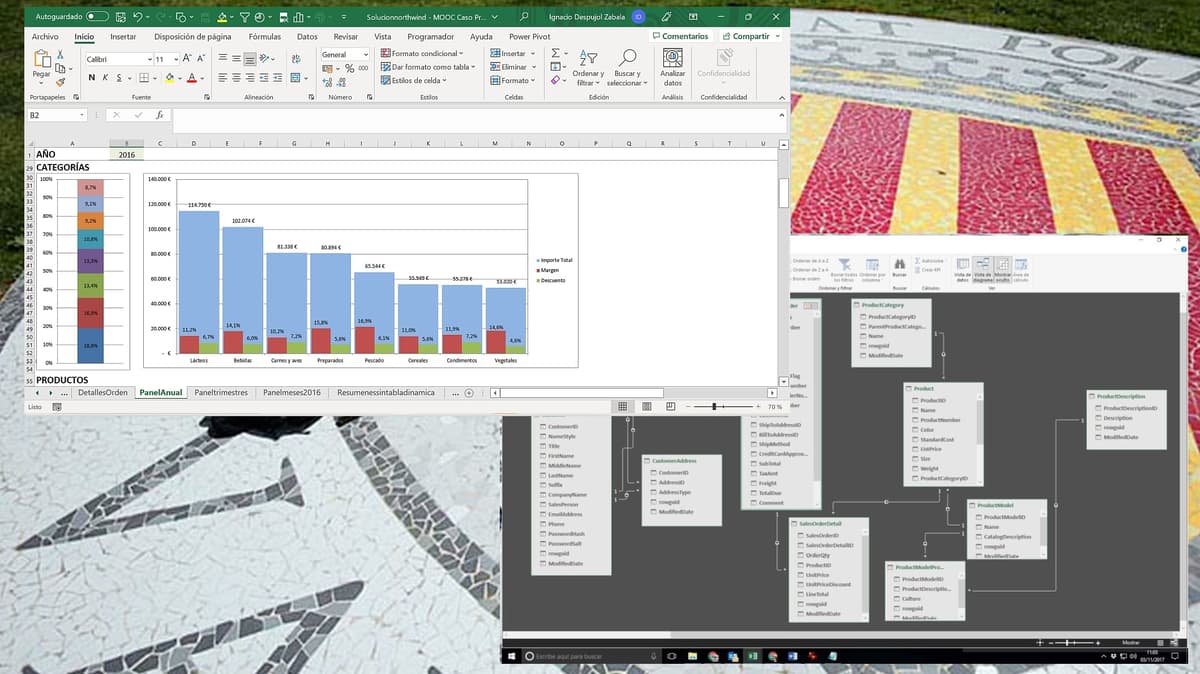The width and height of the screenshot is (1200, 674).
Task: Click cell B1 showing 2016
Action: [126, 155]
